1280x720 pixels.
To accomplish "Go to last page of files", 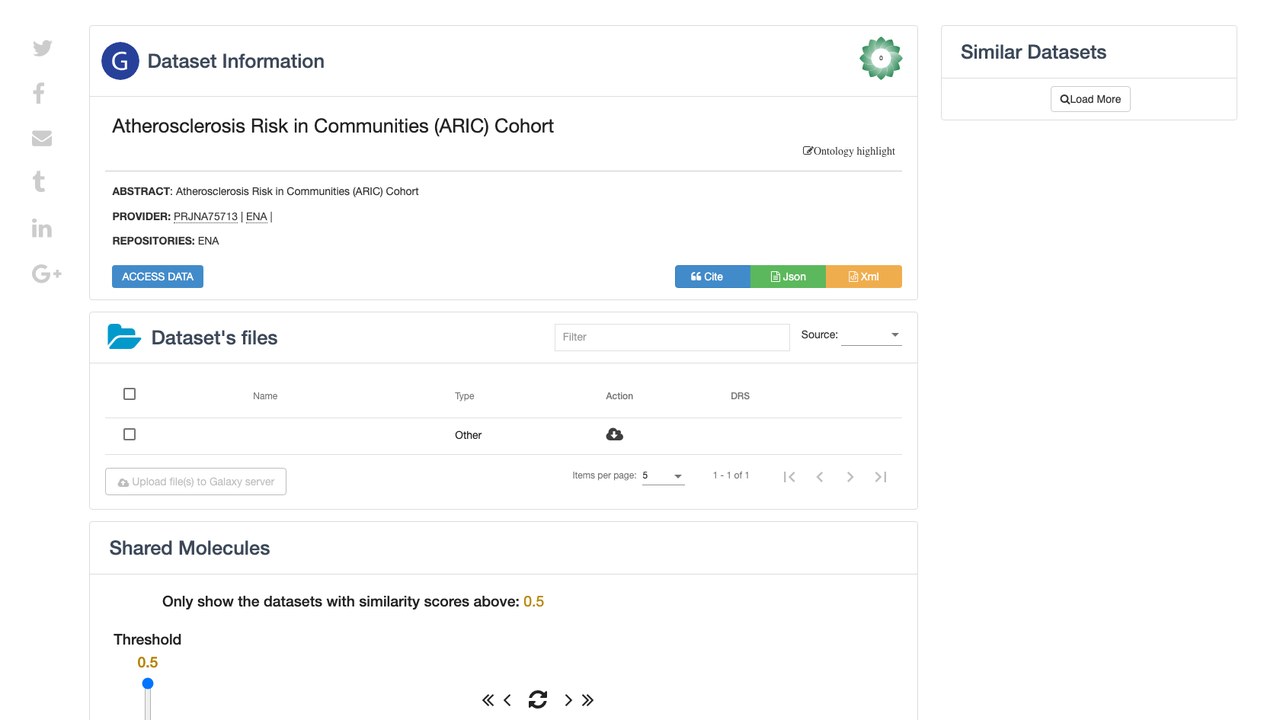I will pyautogui.click(x=881, y=477).
